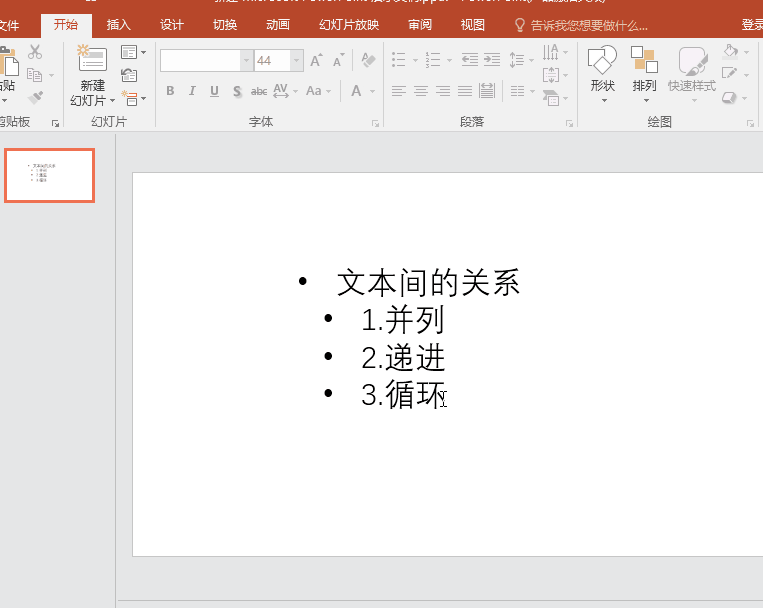Toggle Strikethrough (abc)

(x=259, y=91)
